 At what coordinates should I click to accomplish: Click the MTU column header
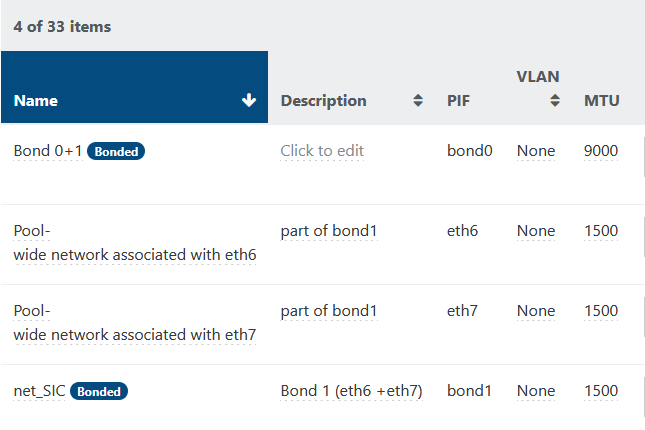[x=601, y=101]
